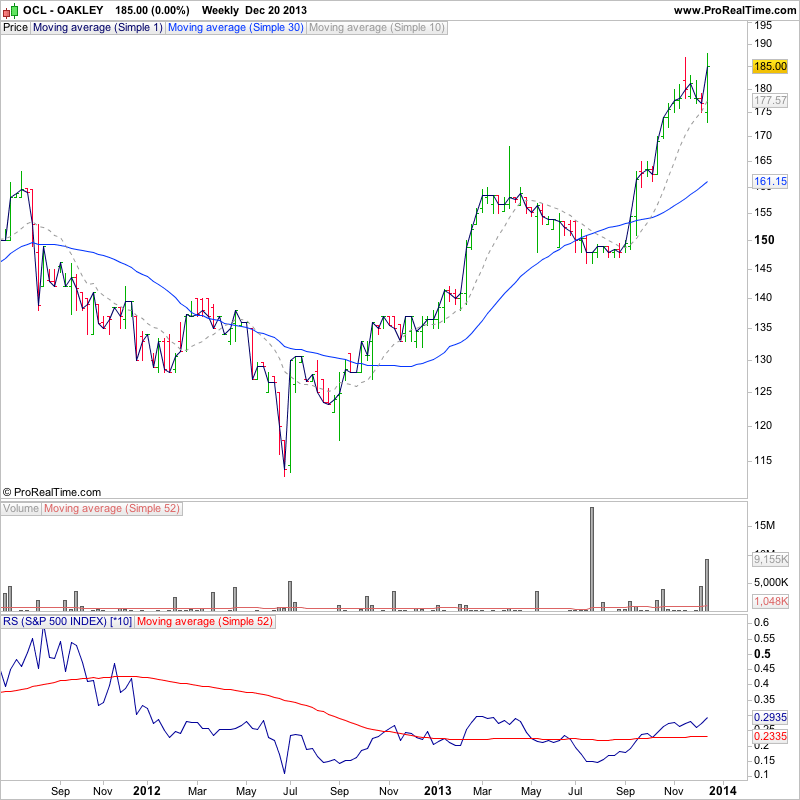Click the 0.2335 RS average tag
Viewport: 800px width, 800px height.
[770, 736]
